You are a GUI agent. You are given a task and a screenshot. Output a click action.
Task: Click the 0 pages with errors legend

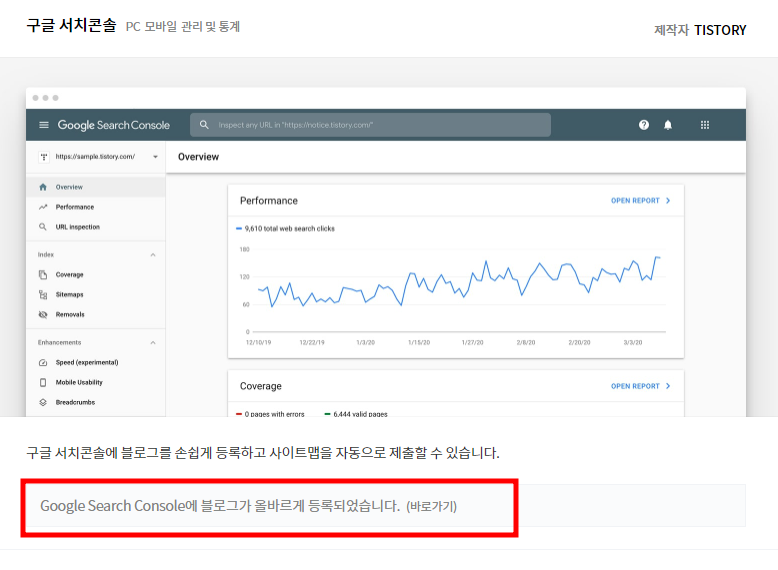pyautogui.click(x=270, y=414)
